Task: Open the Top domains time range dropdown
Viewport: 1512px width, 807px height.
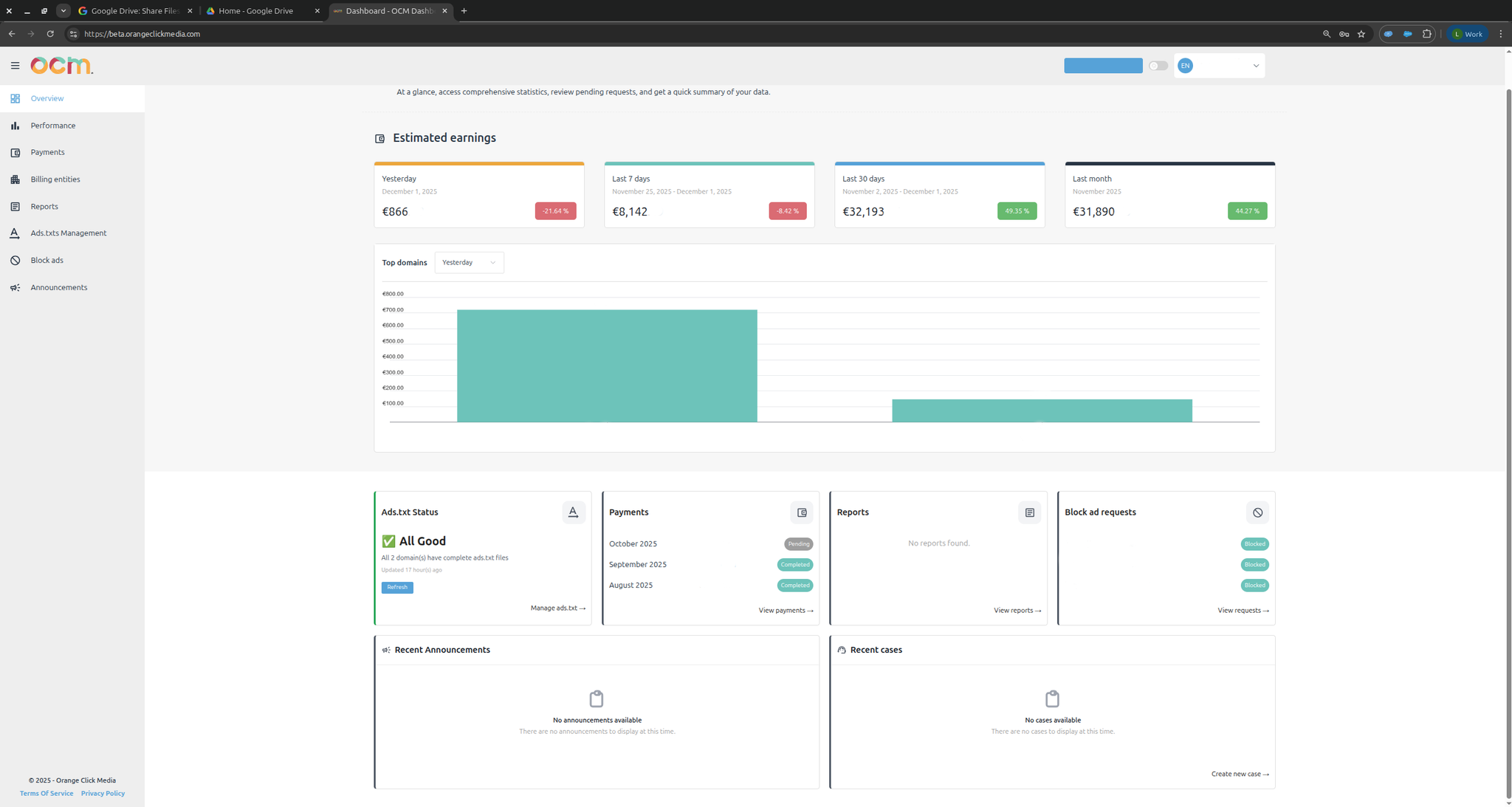Action: (469, 262)
